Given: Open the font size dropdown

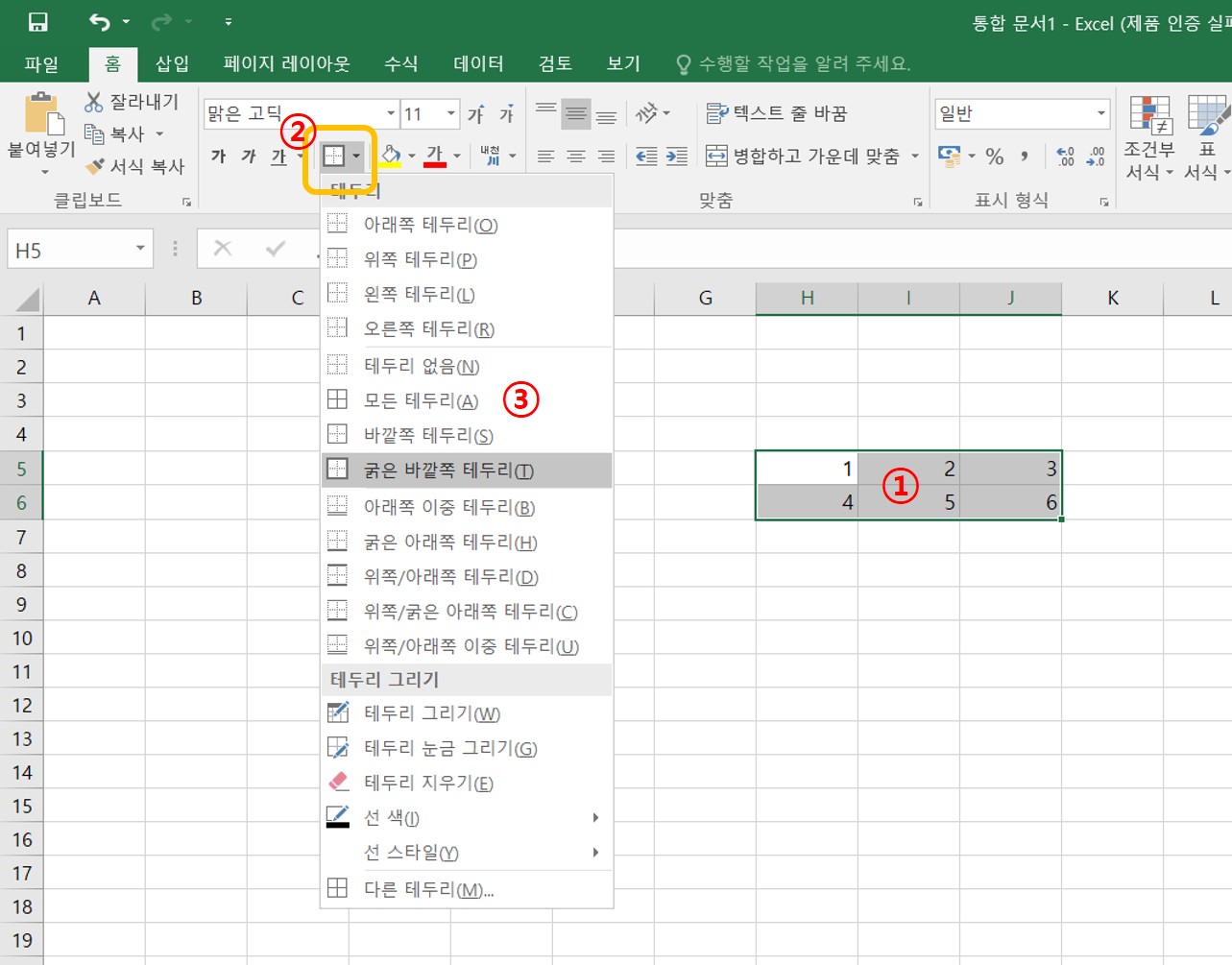Looking at the screenshot, I should 451,113.
